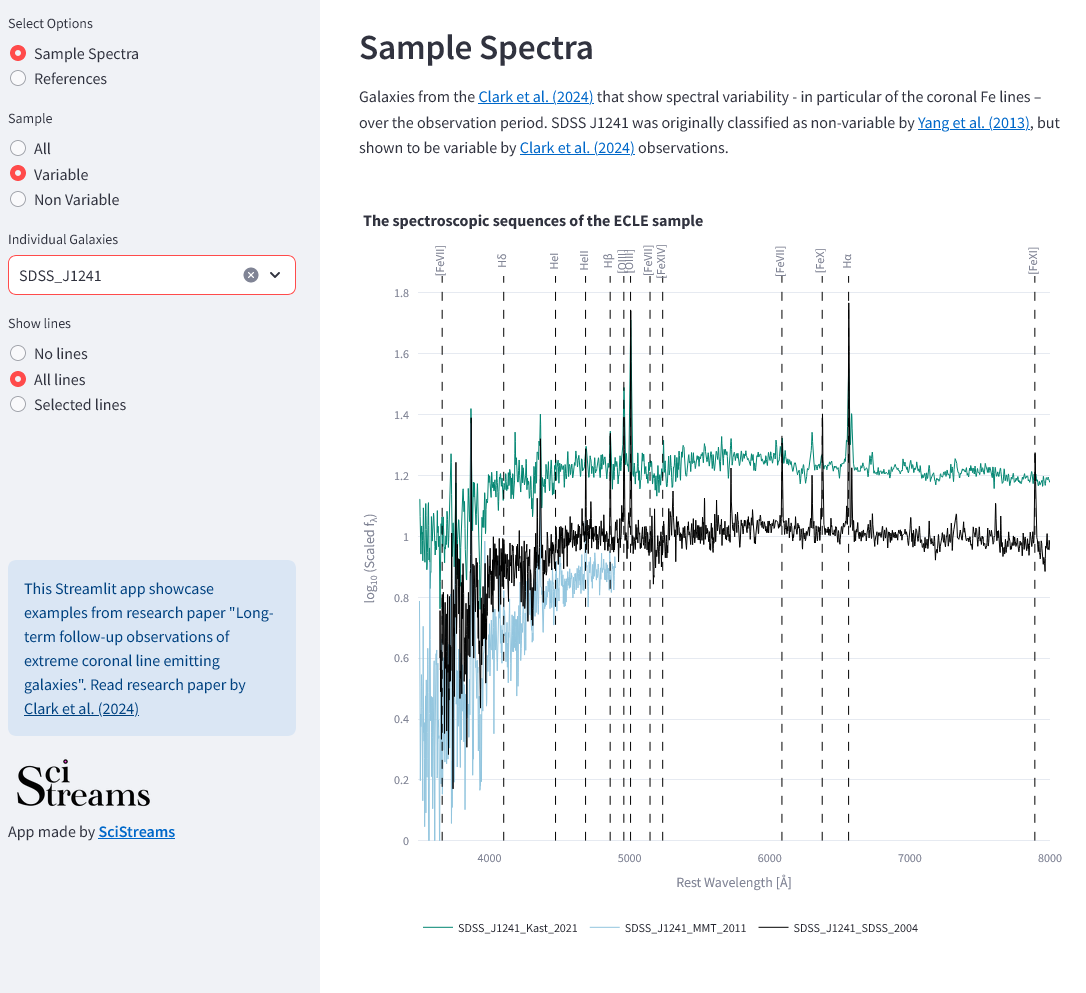Click the Hα line label on chart
Image resolution: width=1086 pixels, height=993 pixels.
(848, 261)
